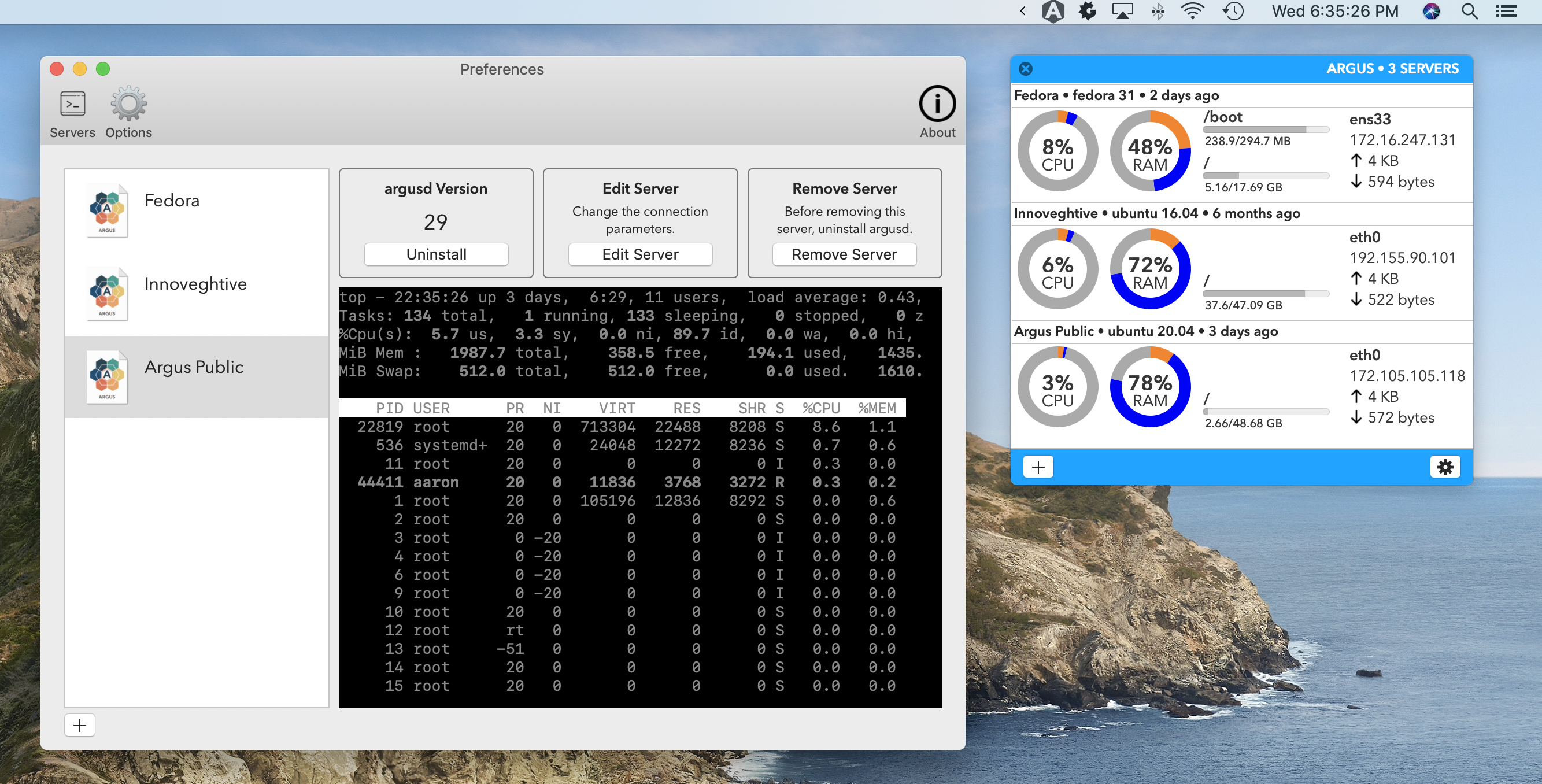Select the Innoveghtive server in the list
Viewport: 1542px width, 784px height.
(197, 294)
